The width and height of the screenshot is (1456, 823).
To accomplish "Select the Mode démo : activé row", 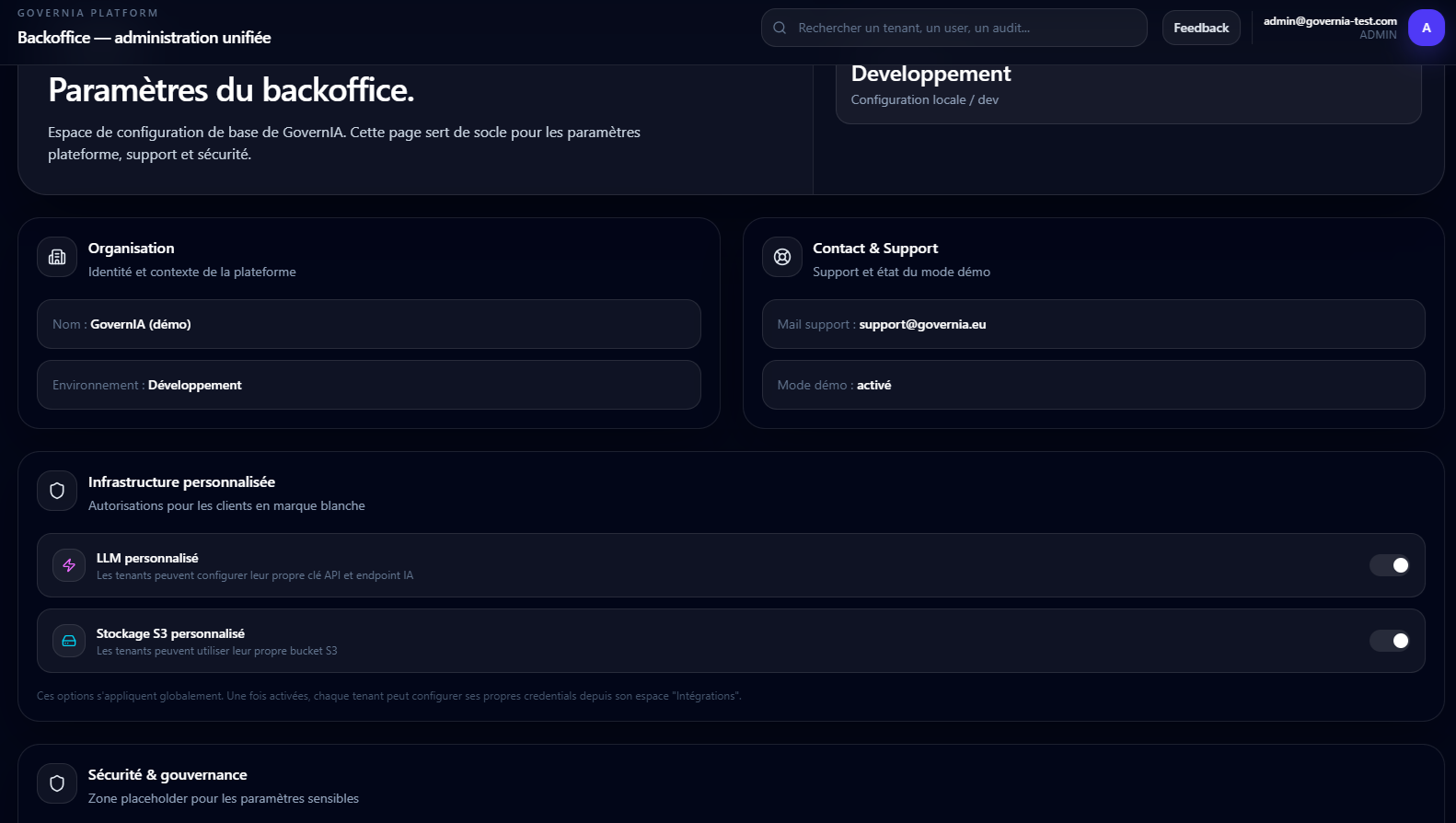I will tap(1093, 385).
